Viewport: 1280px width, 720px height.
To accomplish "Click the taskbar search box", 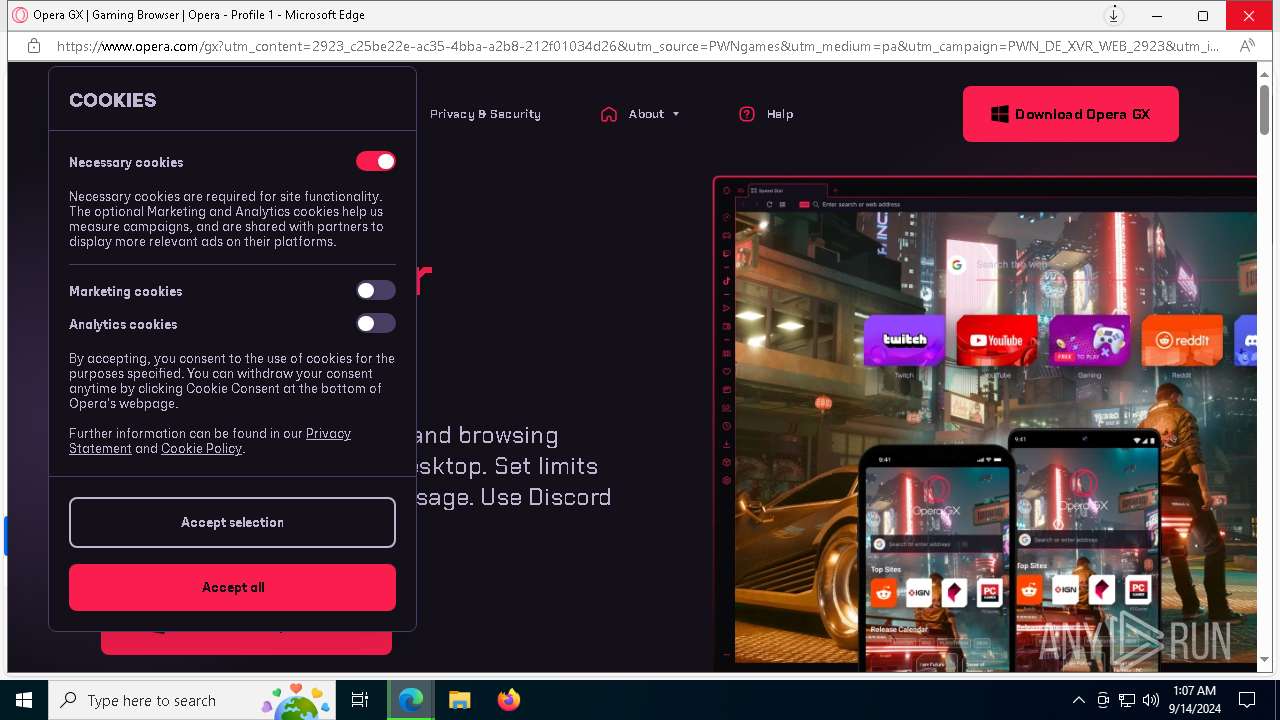I will [192, 700].
